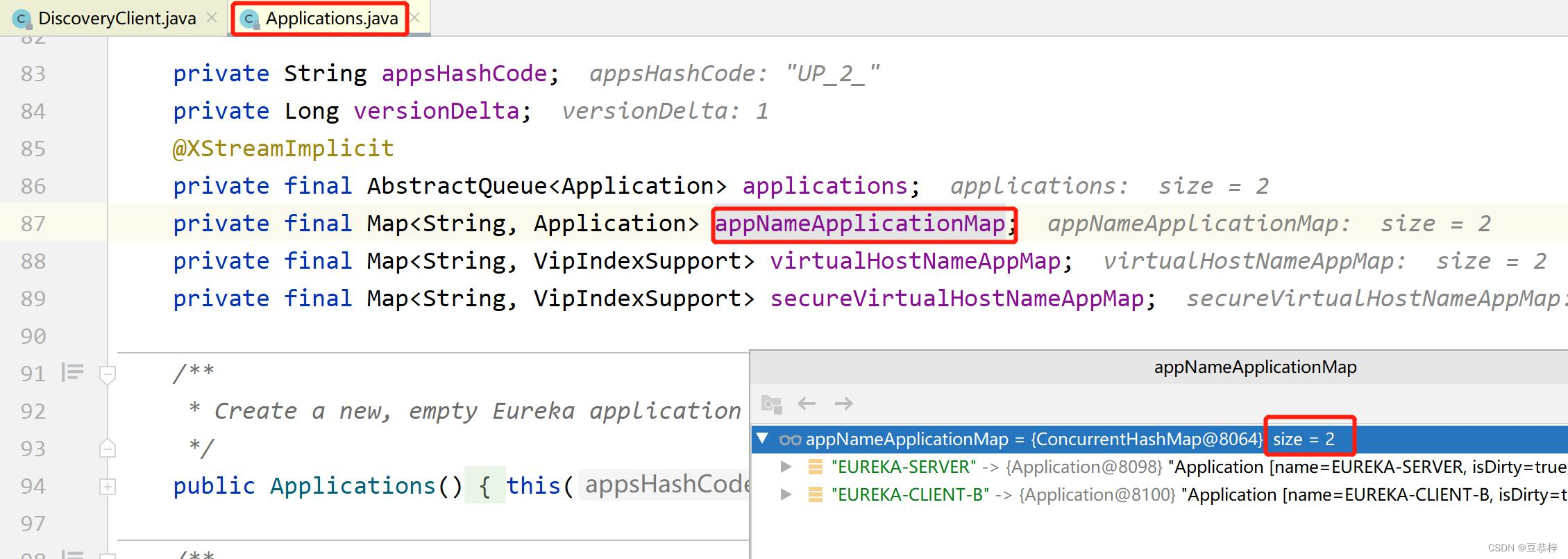The height and width of the screenshot is (559, 1568).
Task: Click the set-as-root icon in popup toolbar
Action: tap(772, 404)
